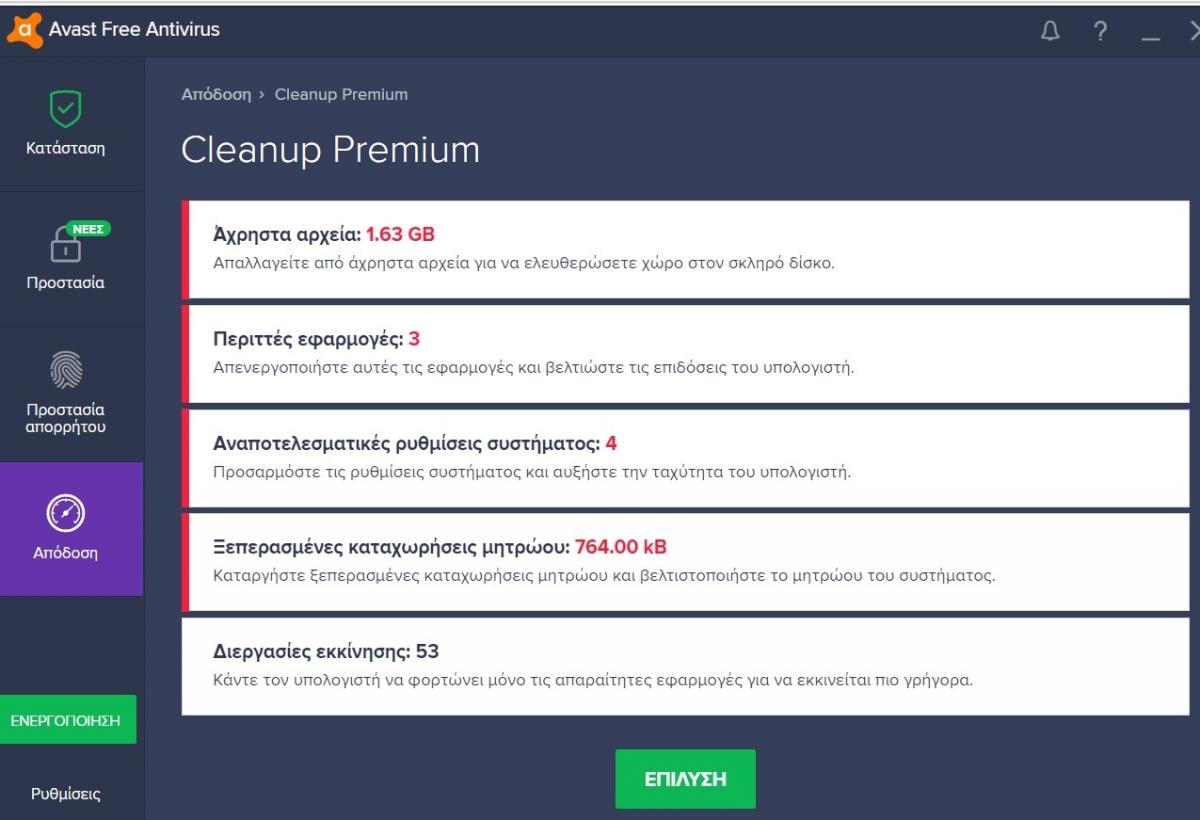Expand Αναποτελεσματικές ρυθμίσεις συστήματος row
Viewport: 1200px width, 820px height.
(x=685, y=457)
